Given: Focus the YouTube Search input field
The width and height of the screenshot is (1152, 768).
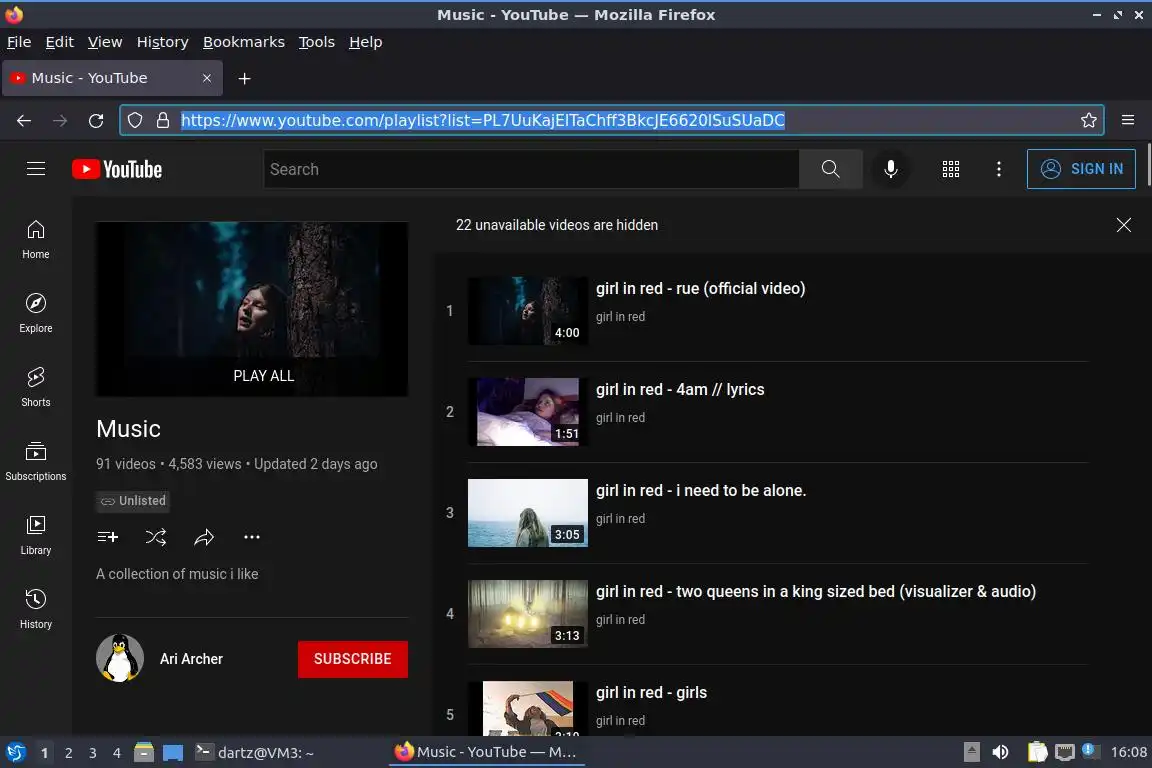Looking at the screenshot, I should (x=531, y=169).
